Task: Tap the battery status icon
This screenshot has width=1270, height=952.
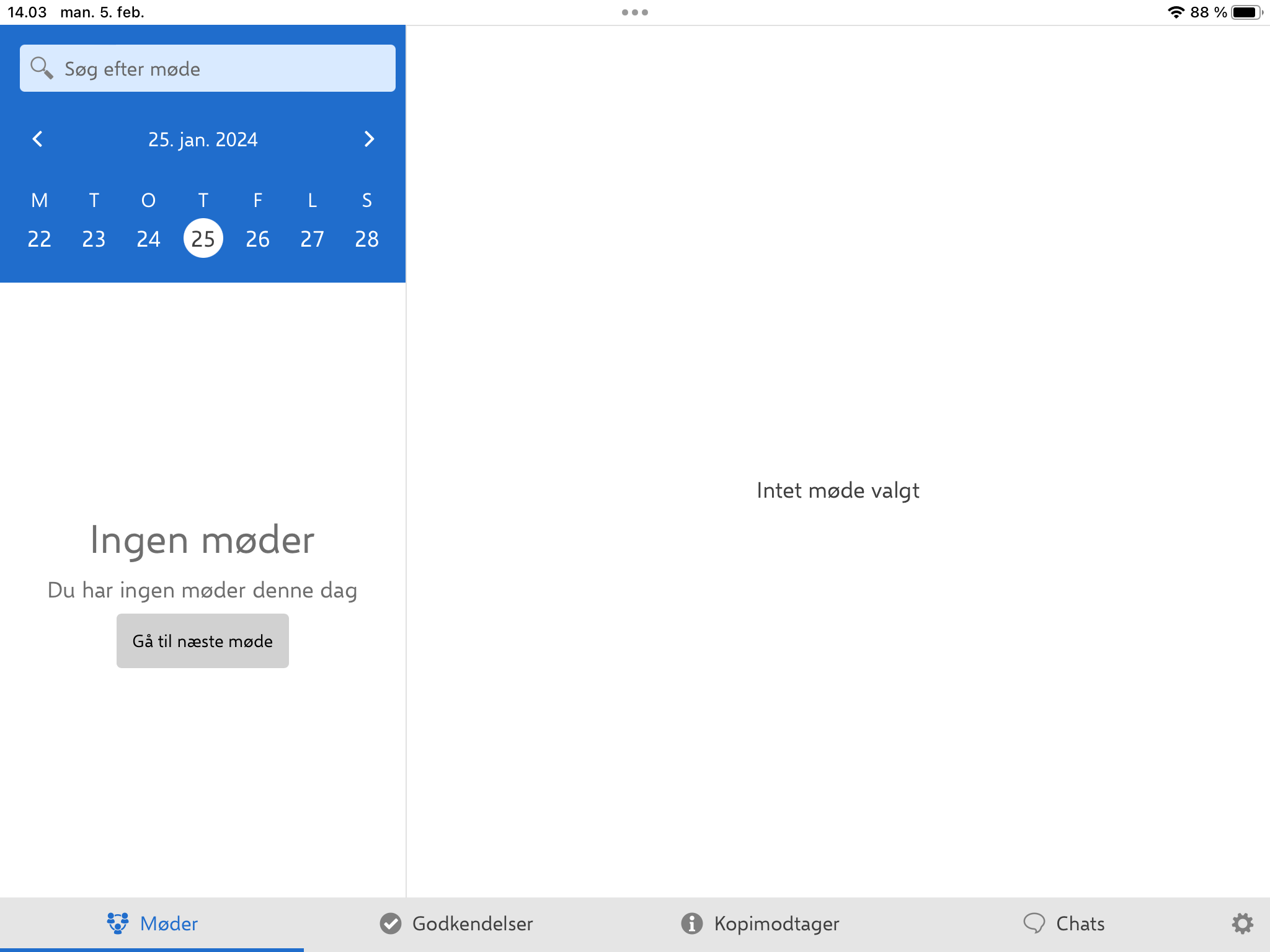Action: [1247, 12]
